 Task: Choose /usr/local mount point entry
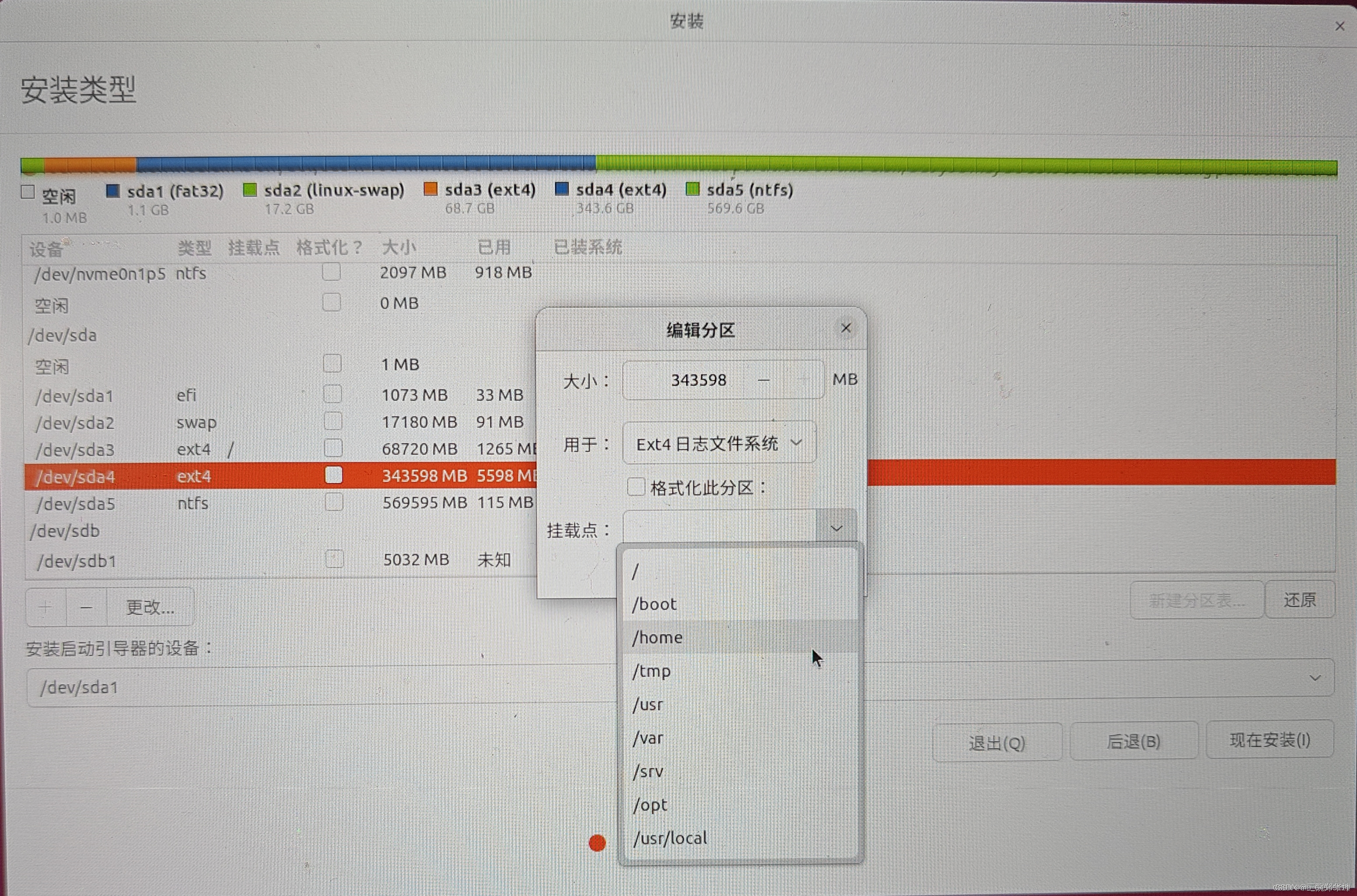(x=741, y=838)
